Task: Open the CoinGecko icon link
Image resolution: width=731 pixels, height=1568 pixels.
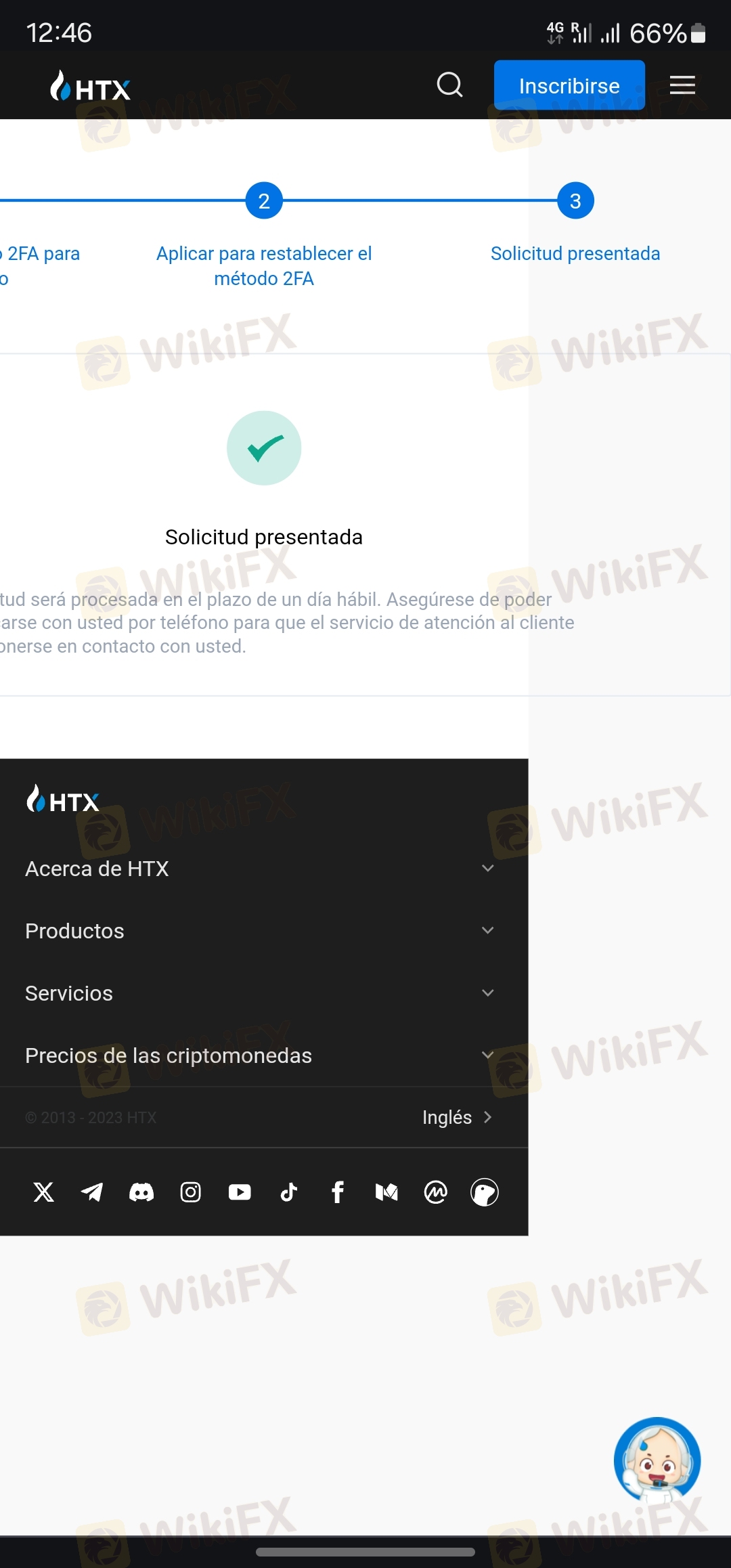Action: (x=485, y=1192)
